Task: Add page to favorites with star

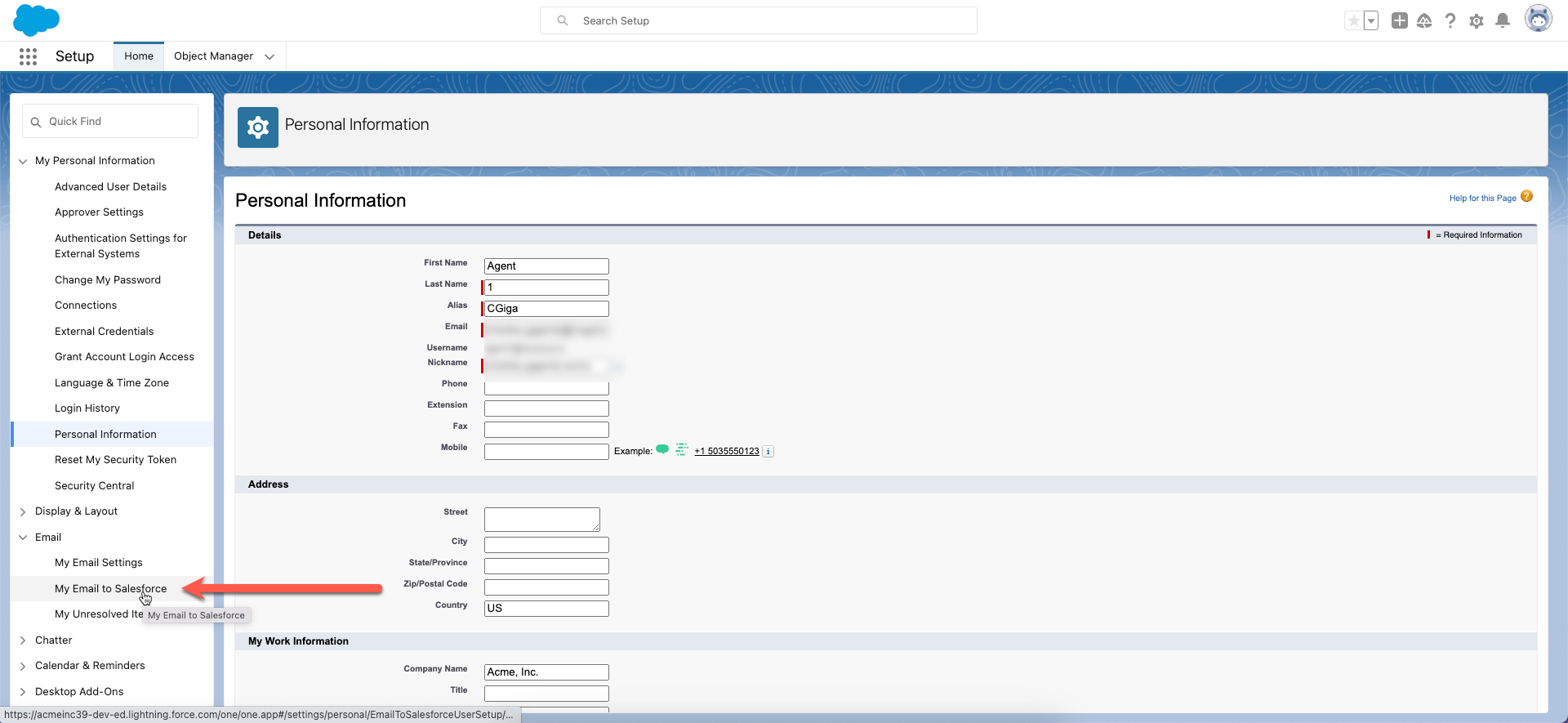Action: (x=1353, y=21)
